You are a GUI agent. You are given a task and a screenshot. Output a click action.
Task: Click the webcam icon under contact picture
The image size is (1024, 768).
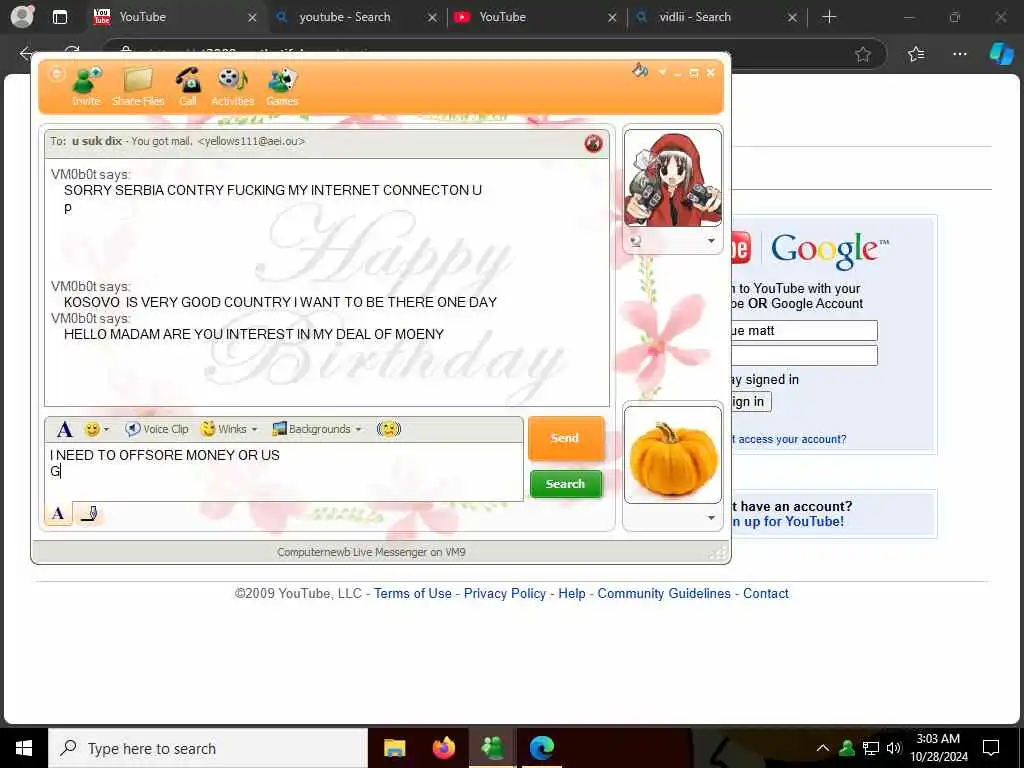635,241
